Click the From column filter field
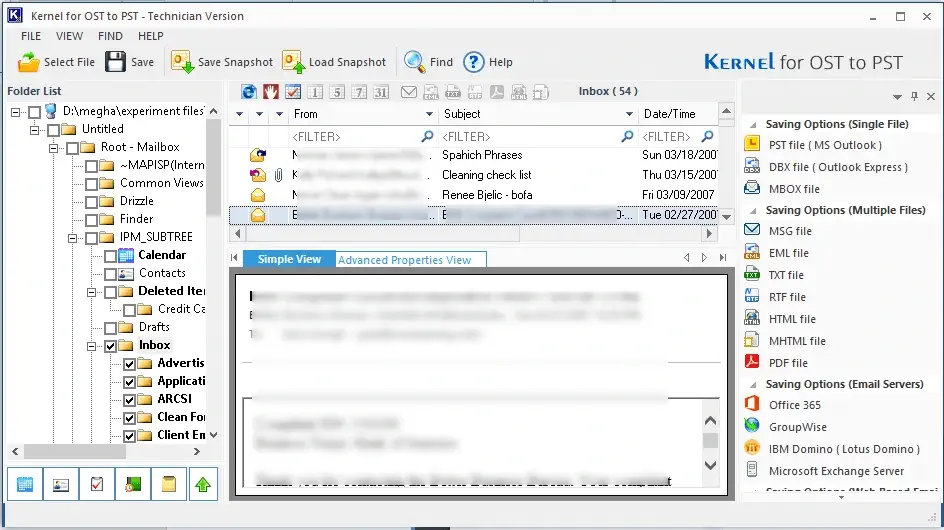Image resolution: width=944 pixels, height=530 pixels. [x=362, y=137]
